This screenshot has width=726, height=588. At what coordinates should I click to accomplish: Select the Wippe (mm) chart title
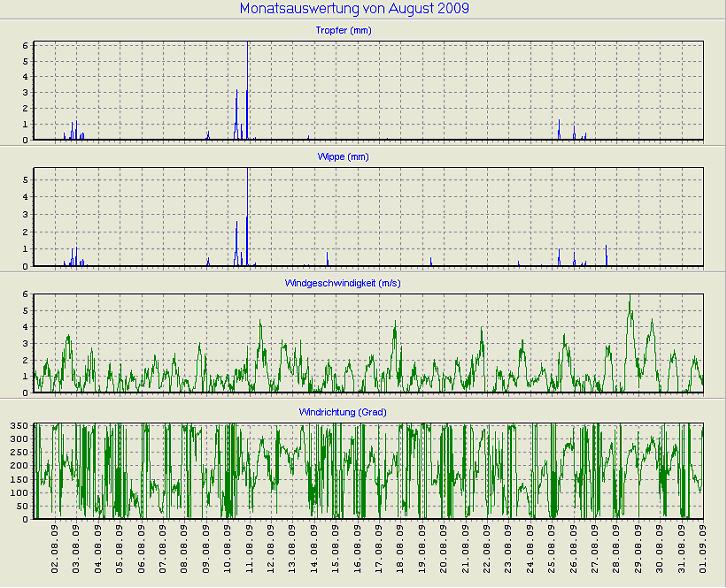(x=368, y=157)
